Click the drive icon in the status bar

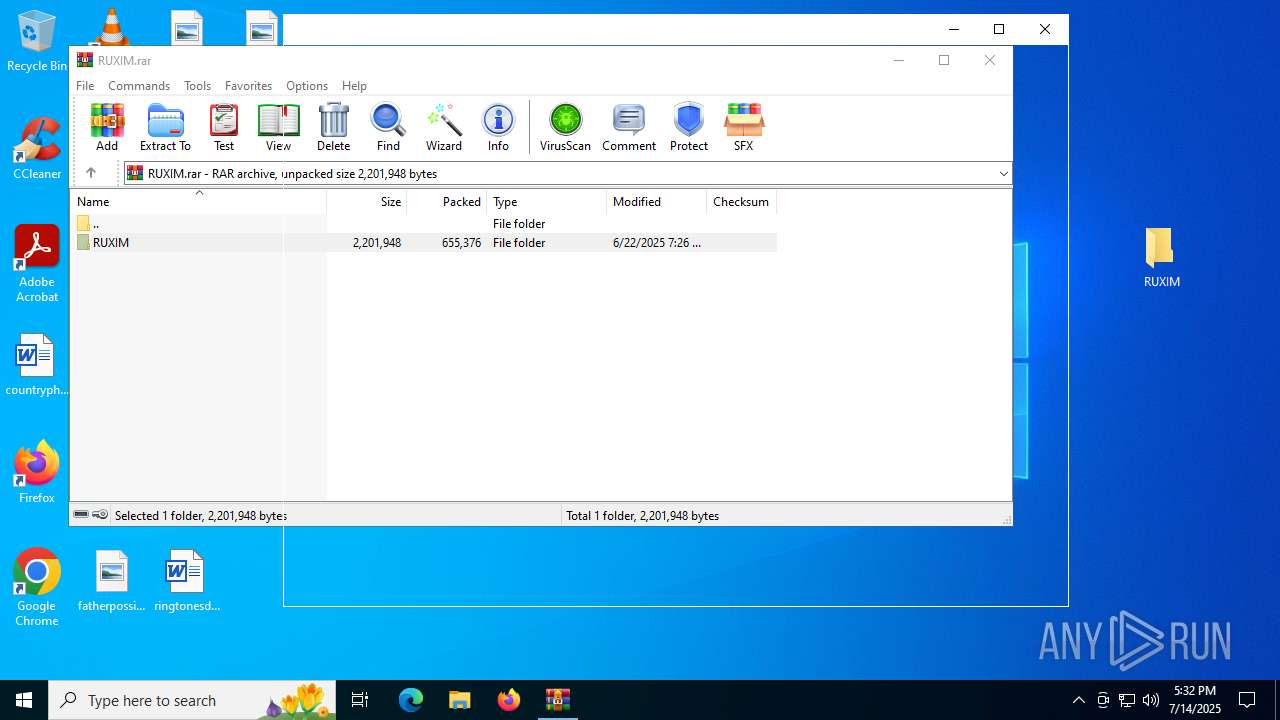click(81, 515)
